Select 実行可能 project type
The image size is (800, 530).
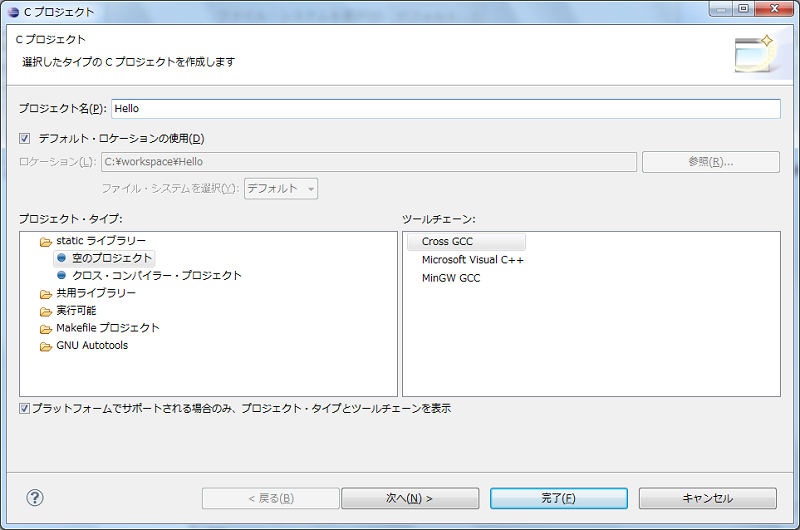[76, 310]
